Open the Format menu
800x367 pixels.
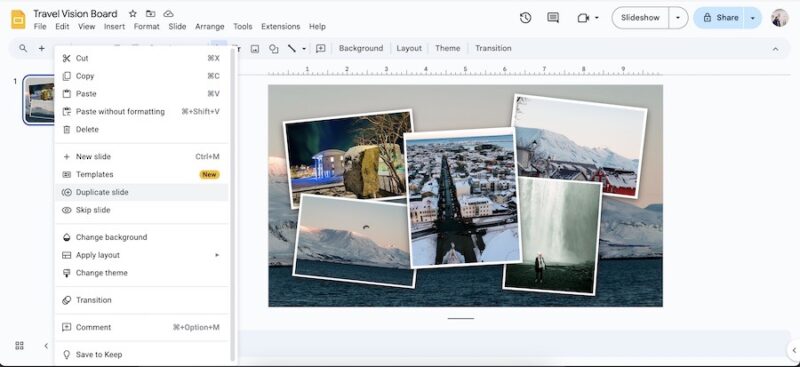point(147,27)
